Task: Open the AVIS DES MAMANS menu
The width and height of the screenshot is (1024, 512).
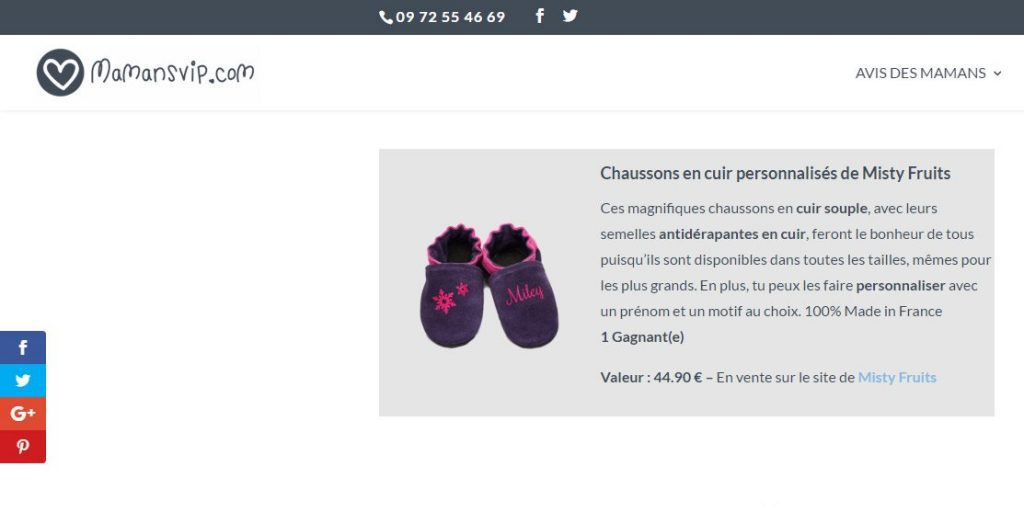Action: click(920, 73)
